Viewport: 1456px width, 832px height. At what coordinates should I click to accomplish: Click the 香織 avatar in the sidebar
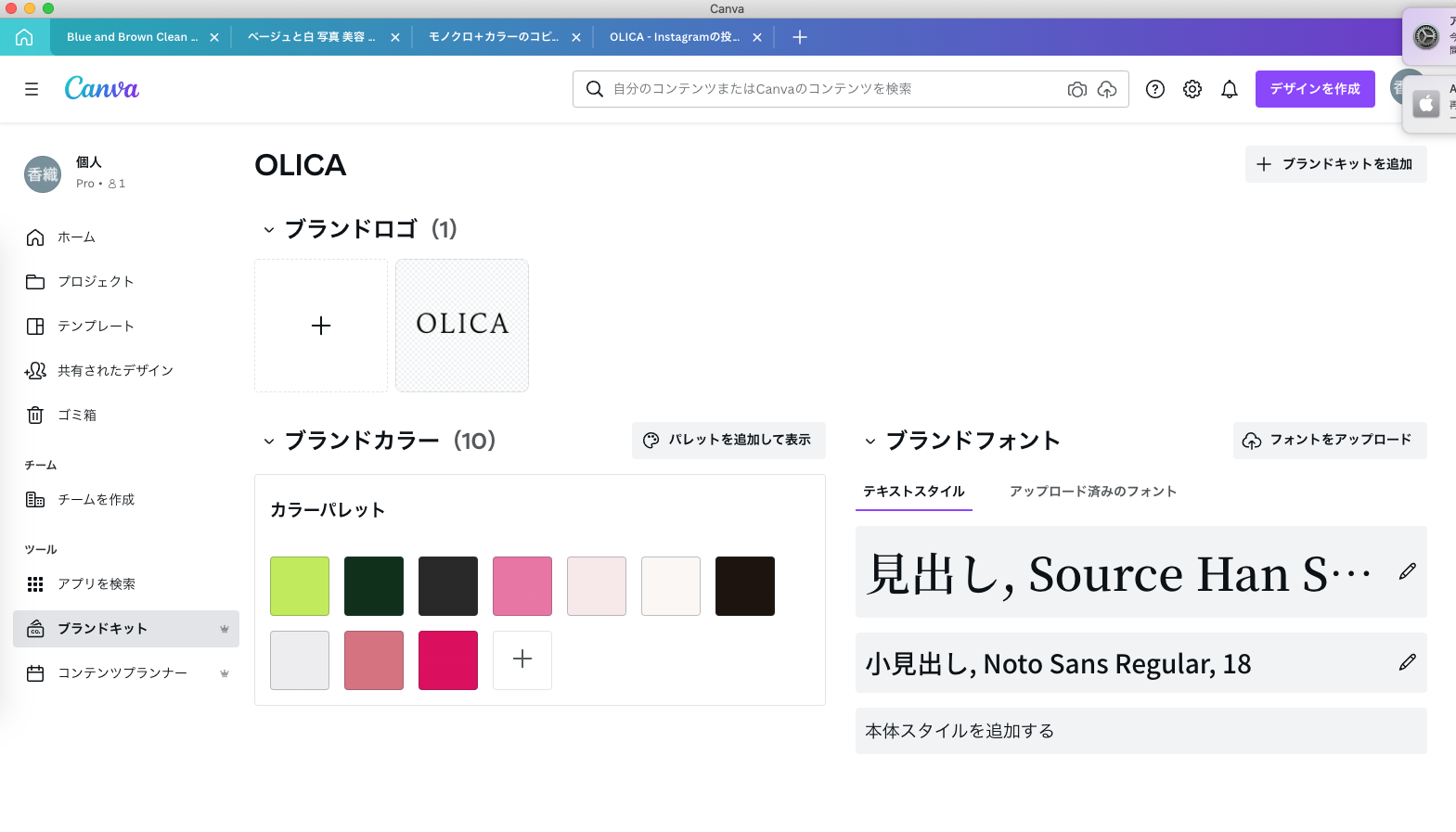(43, 174)
